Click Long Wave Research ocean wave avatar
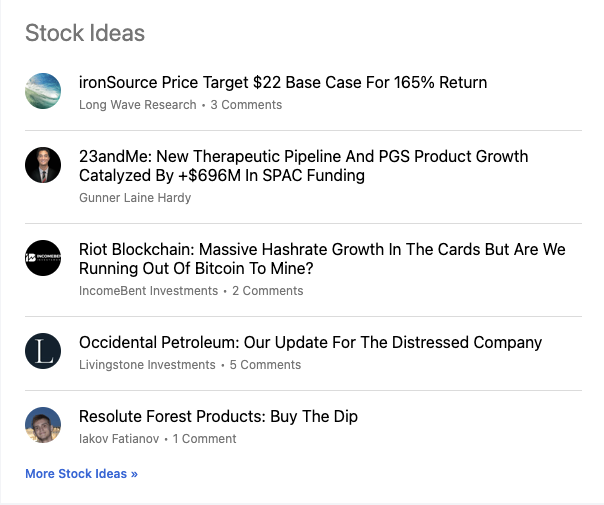 [43, 91]
